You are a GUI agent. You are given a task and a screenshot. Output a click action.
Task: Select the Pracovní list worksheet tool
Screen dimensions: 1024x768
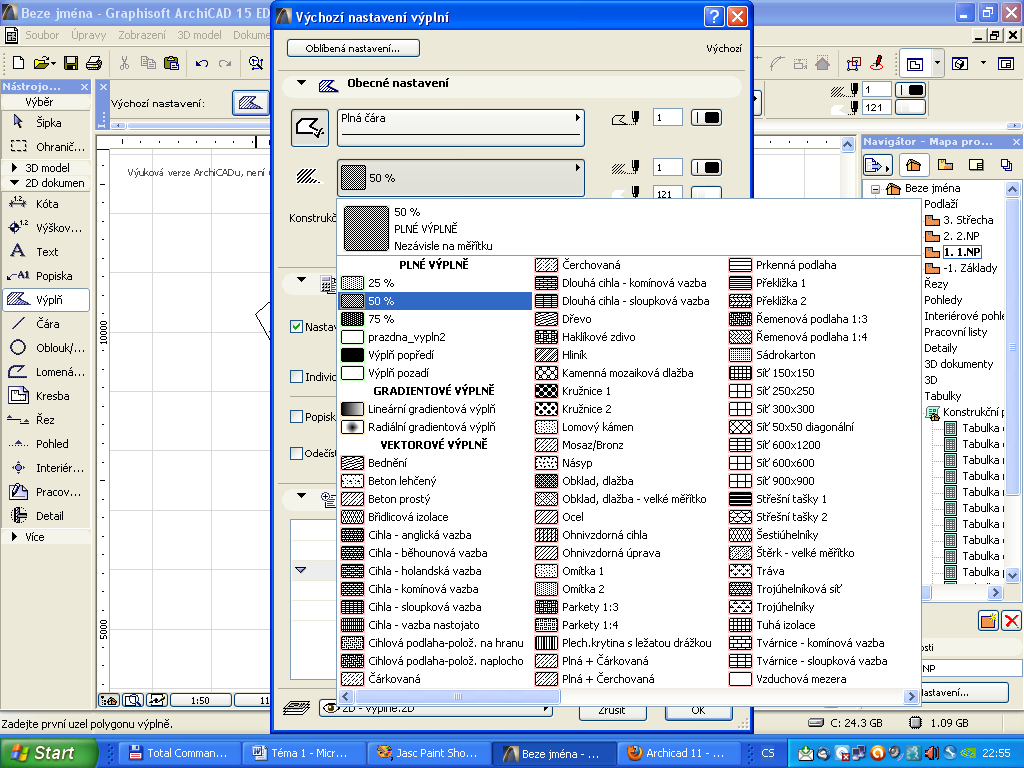click(x=46, y=492)
